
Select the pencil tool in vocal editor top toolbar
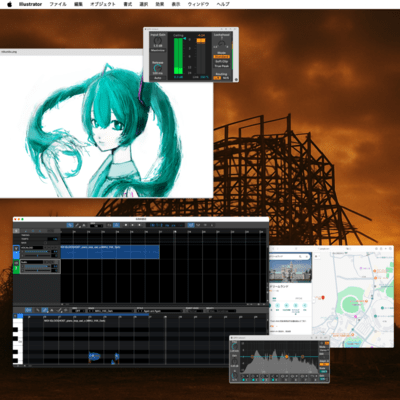[x=77, y=225]
